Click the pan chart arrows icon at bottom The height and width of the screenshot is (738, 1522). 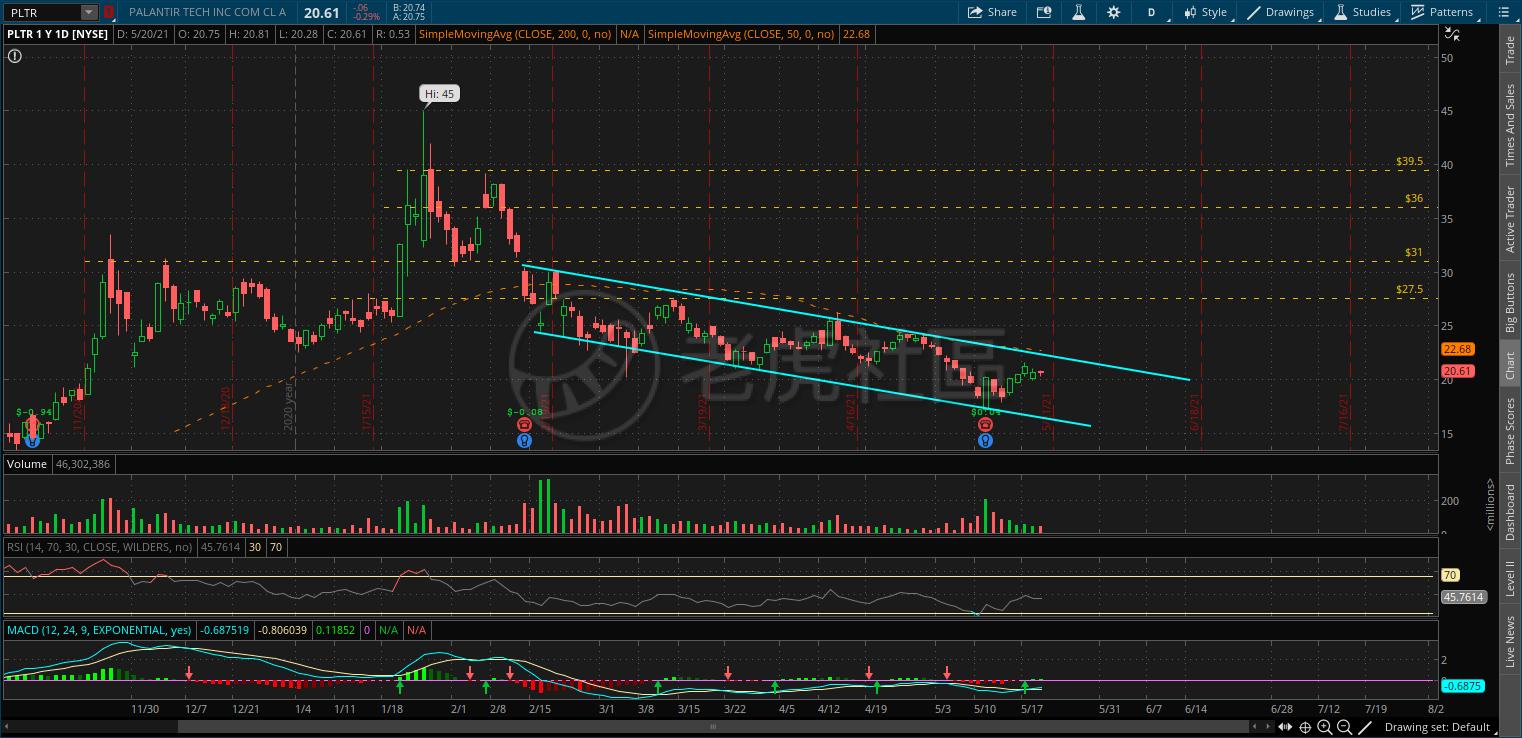1285,727
